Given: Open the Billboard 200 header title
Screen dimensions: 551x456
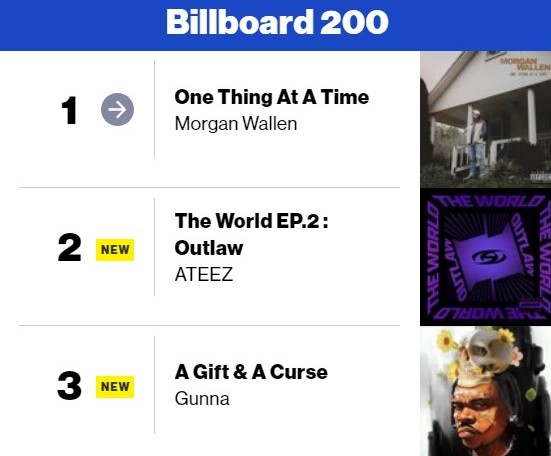Looking at the screenshot, I should coord(277,22).
